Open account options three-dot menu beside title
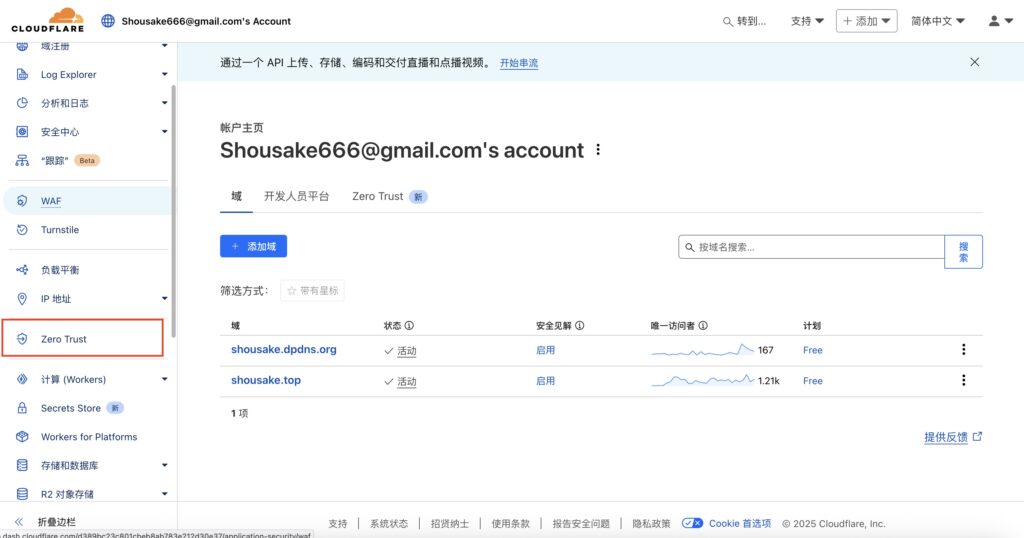Image resolution: width=1024 pixels, height=538 pixels. [598, 150]
